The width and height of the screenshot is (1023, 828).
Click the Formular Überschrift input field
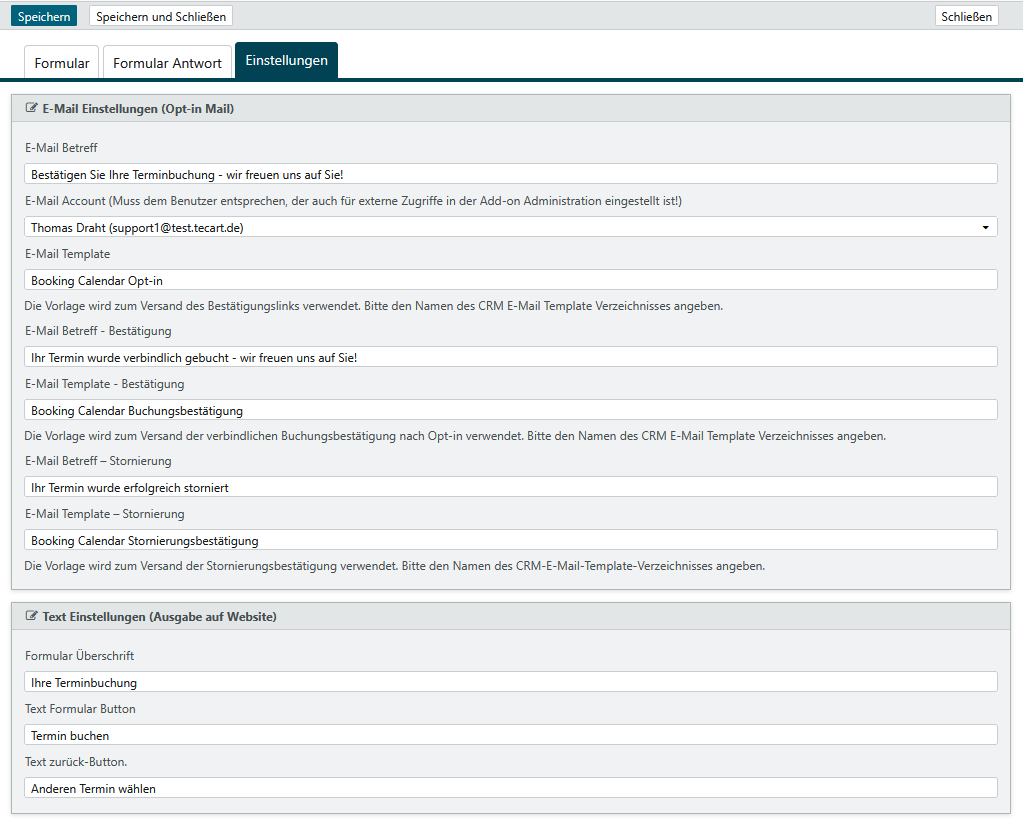click(510, 682)
